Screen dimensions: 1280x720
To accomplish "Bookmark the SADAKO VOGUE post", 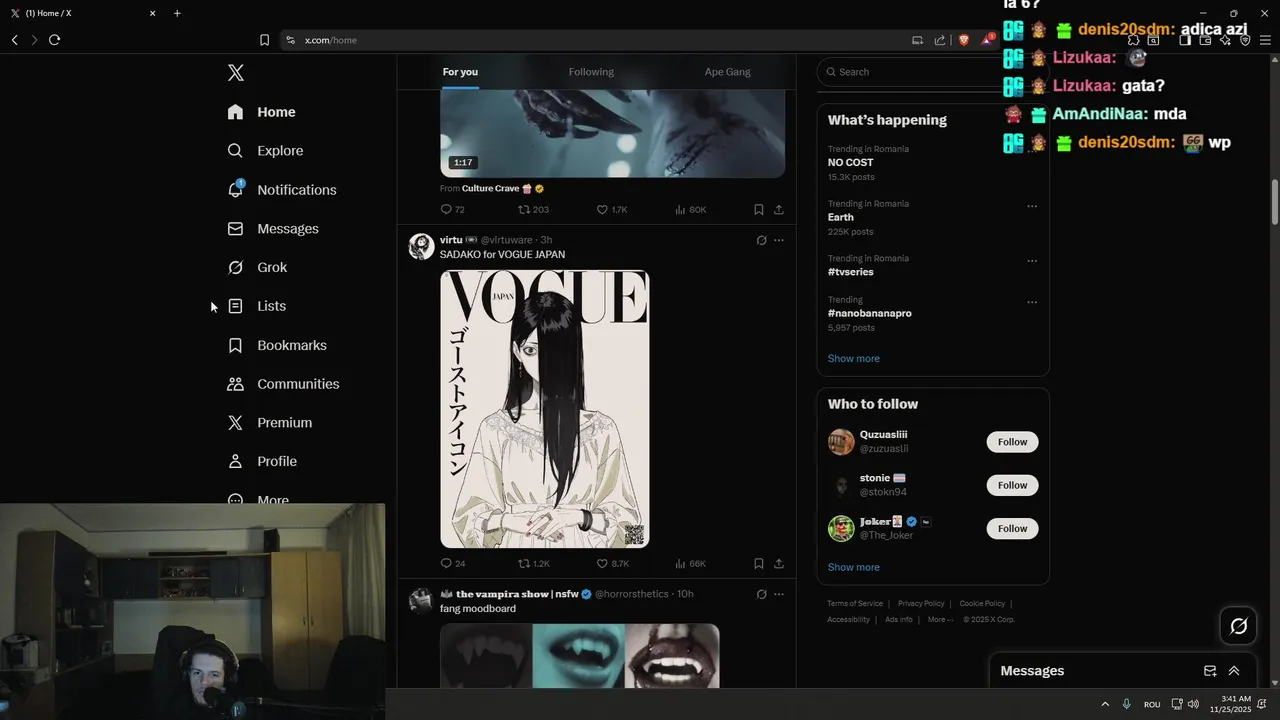I will point(758,564).
